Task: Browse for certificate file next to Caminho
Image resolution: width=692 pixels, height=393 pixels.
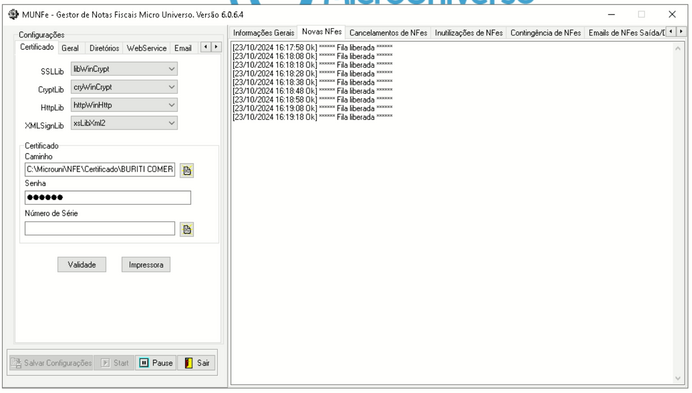Action: pyautogui.click(x=187, y=170)
